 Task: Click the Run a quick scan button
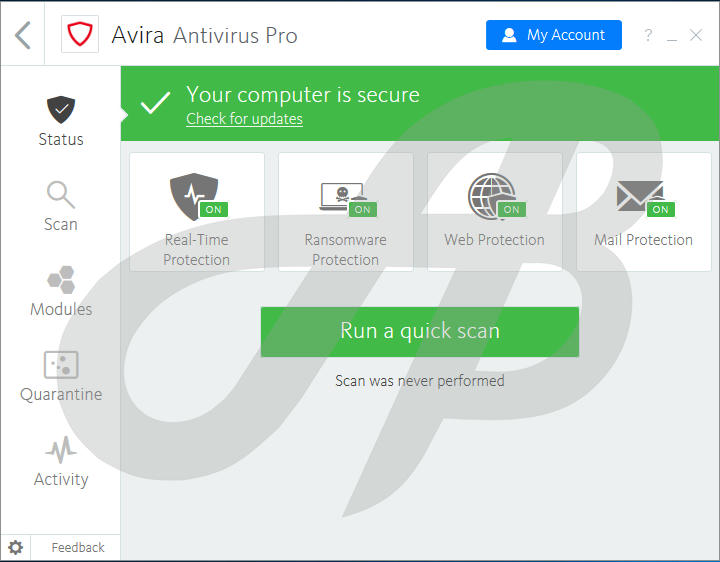point(420,332)
